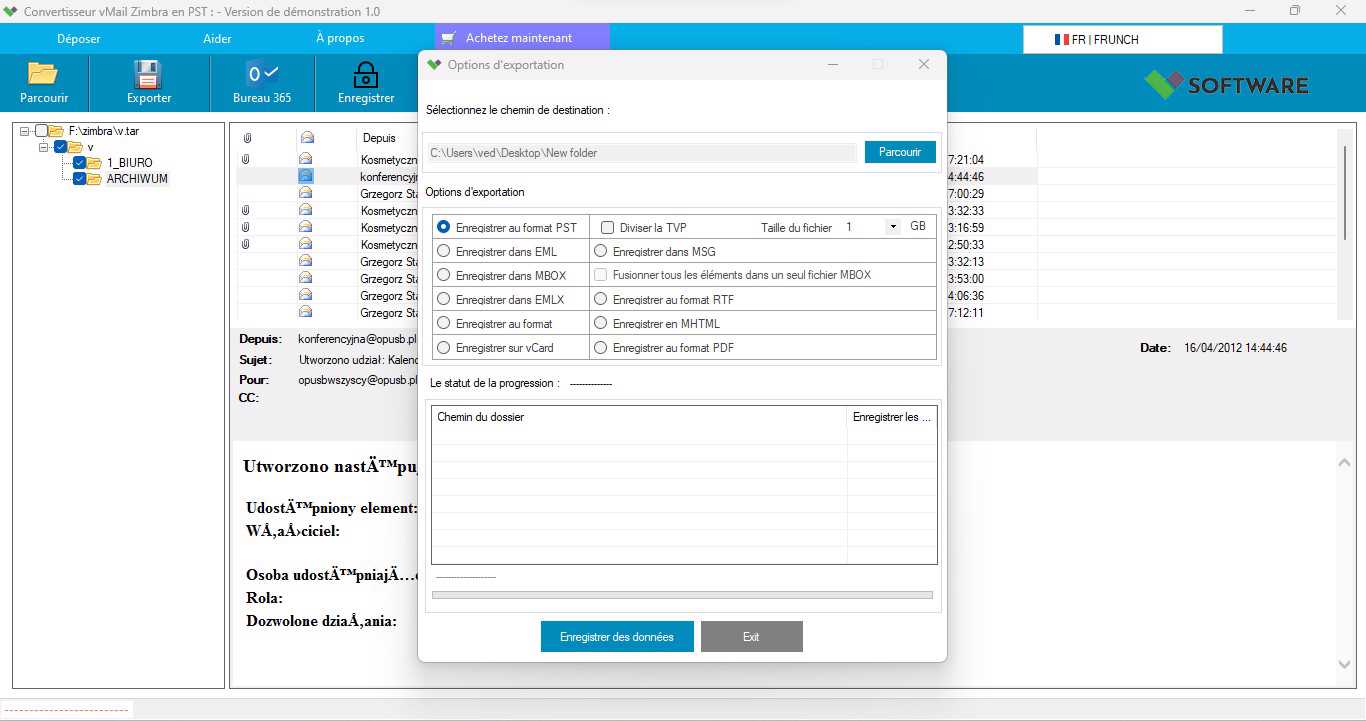Click the Depuis column header
The image size is (1366, 721).
pyautogui.click(x=379, y=138)
